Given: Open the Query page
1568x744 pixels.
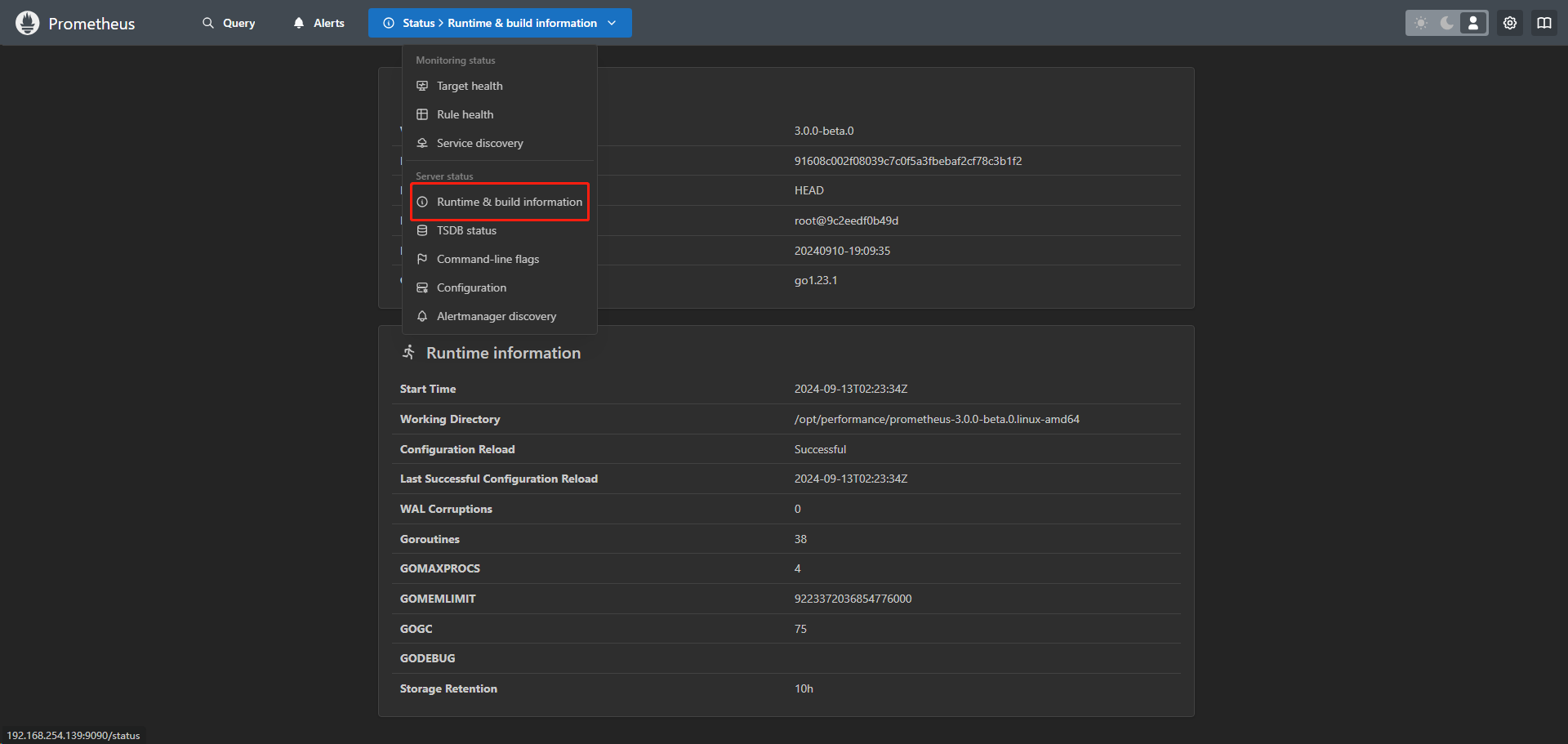Looking at the screenshot, I should (x=229, y=23).
